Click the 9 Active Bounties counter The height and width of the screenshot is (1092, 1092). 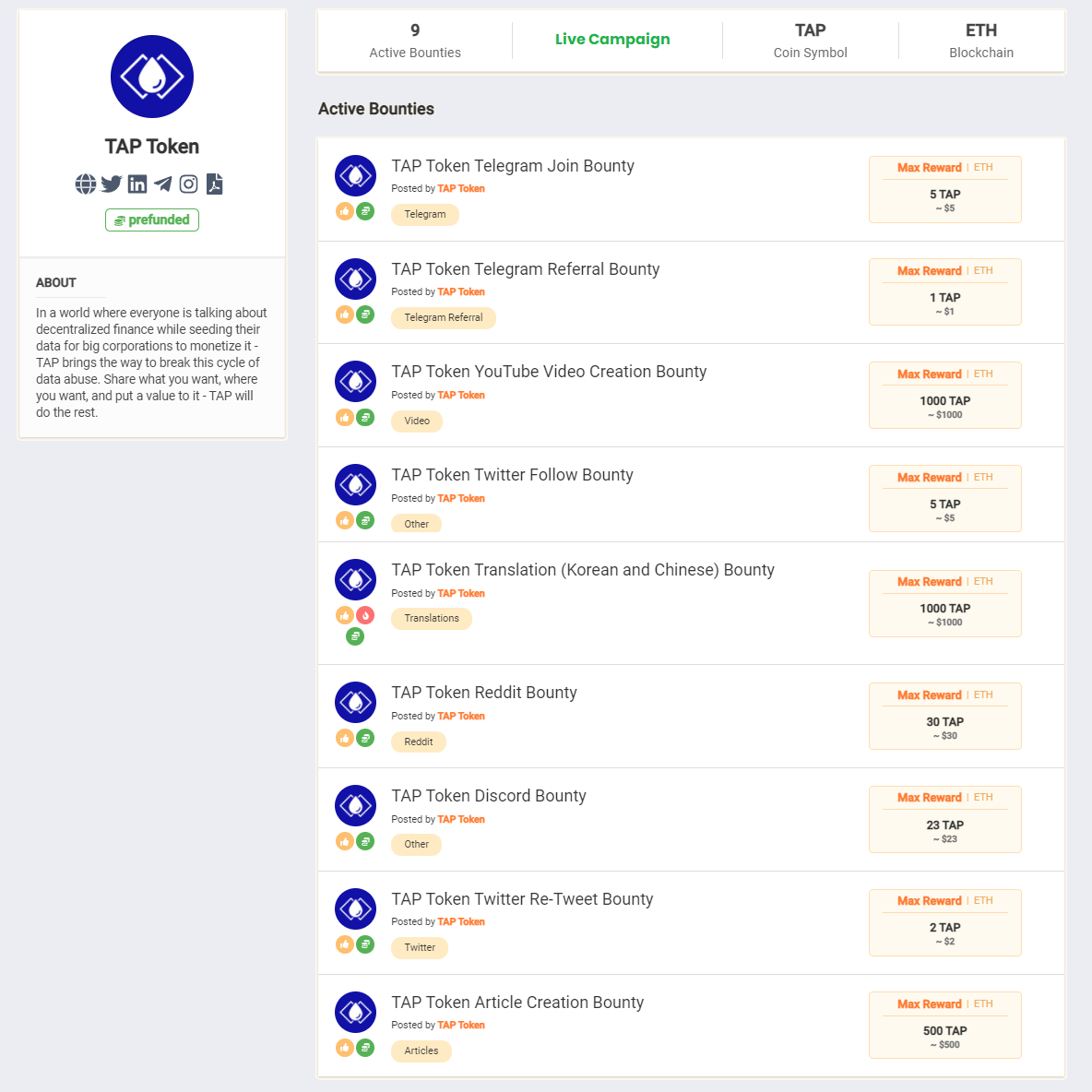click(x=415, y=41)
